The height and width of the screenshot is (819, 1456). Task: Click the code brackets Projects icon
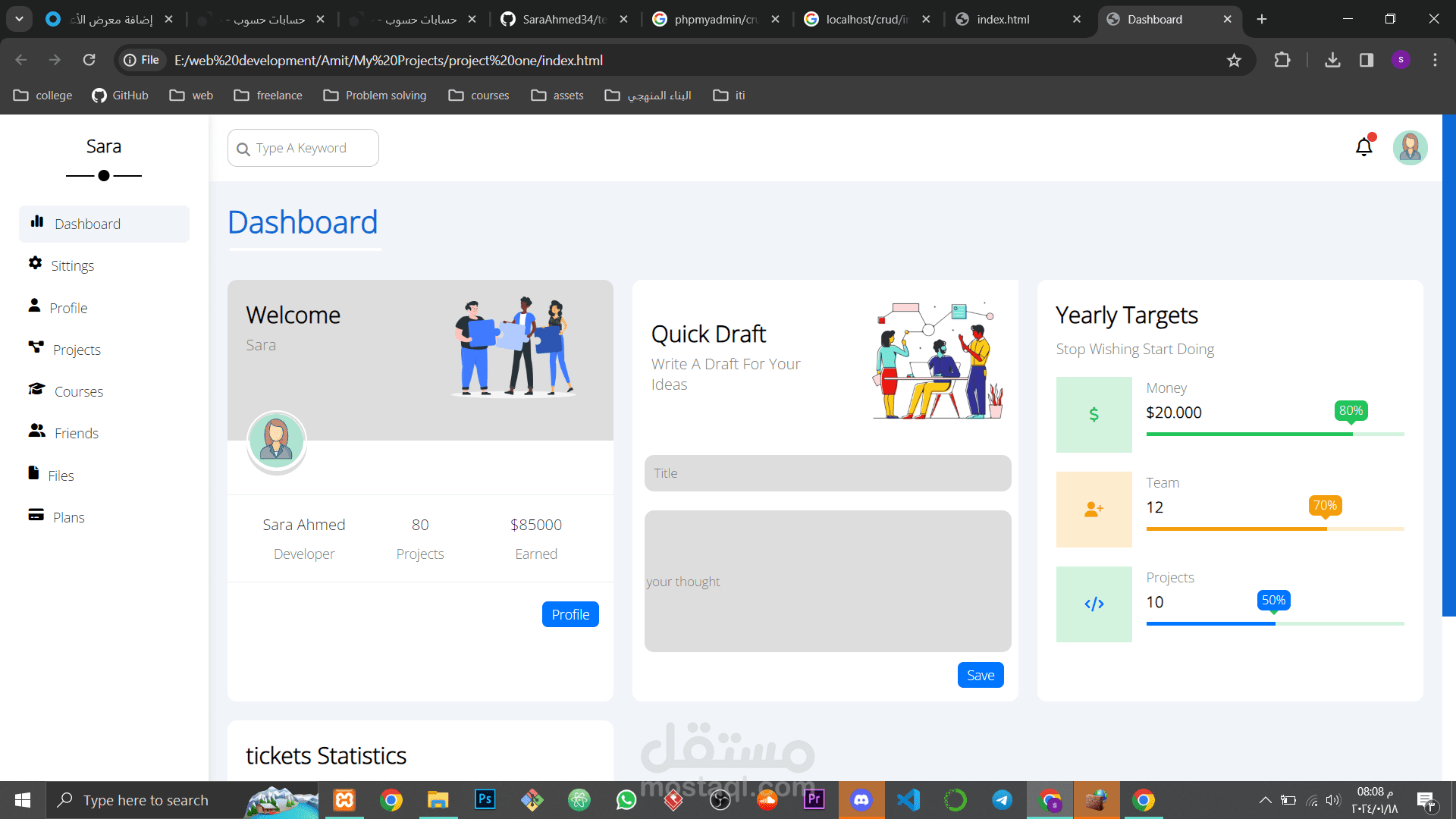pos(1094,604)
